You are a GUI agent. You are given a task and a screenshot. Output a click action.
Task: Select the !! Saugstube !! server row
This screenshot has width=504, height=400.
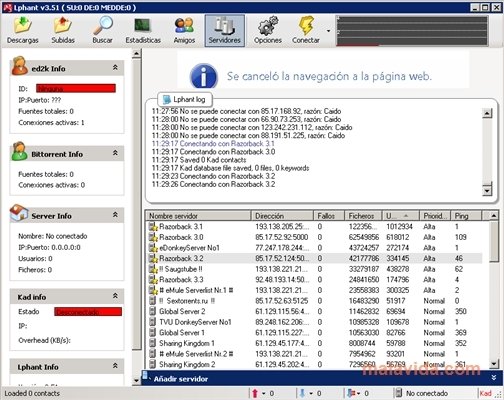pyautogui.click(x=315, y=269)
